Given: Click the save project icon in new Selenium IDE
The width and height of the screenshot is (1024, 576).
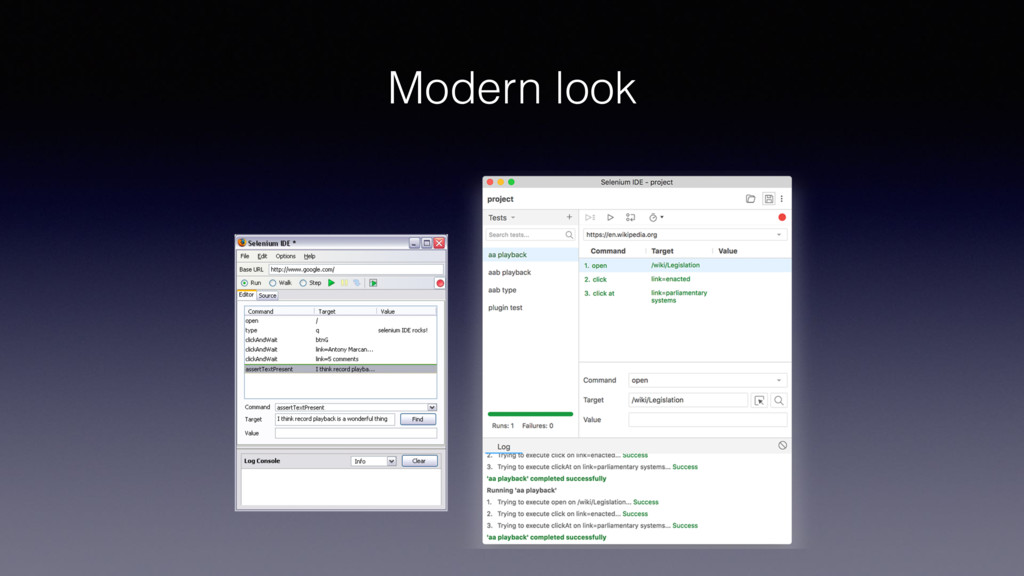Looking at the screenshot, I should pyautogui.click(x=769, y=199).
